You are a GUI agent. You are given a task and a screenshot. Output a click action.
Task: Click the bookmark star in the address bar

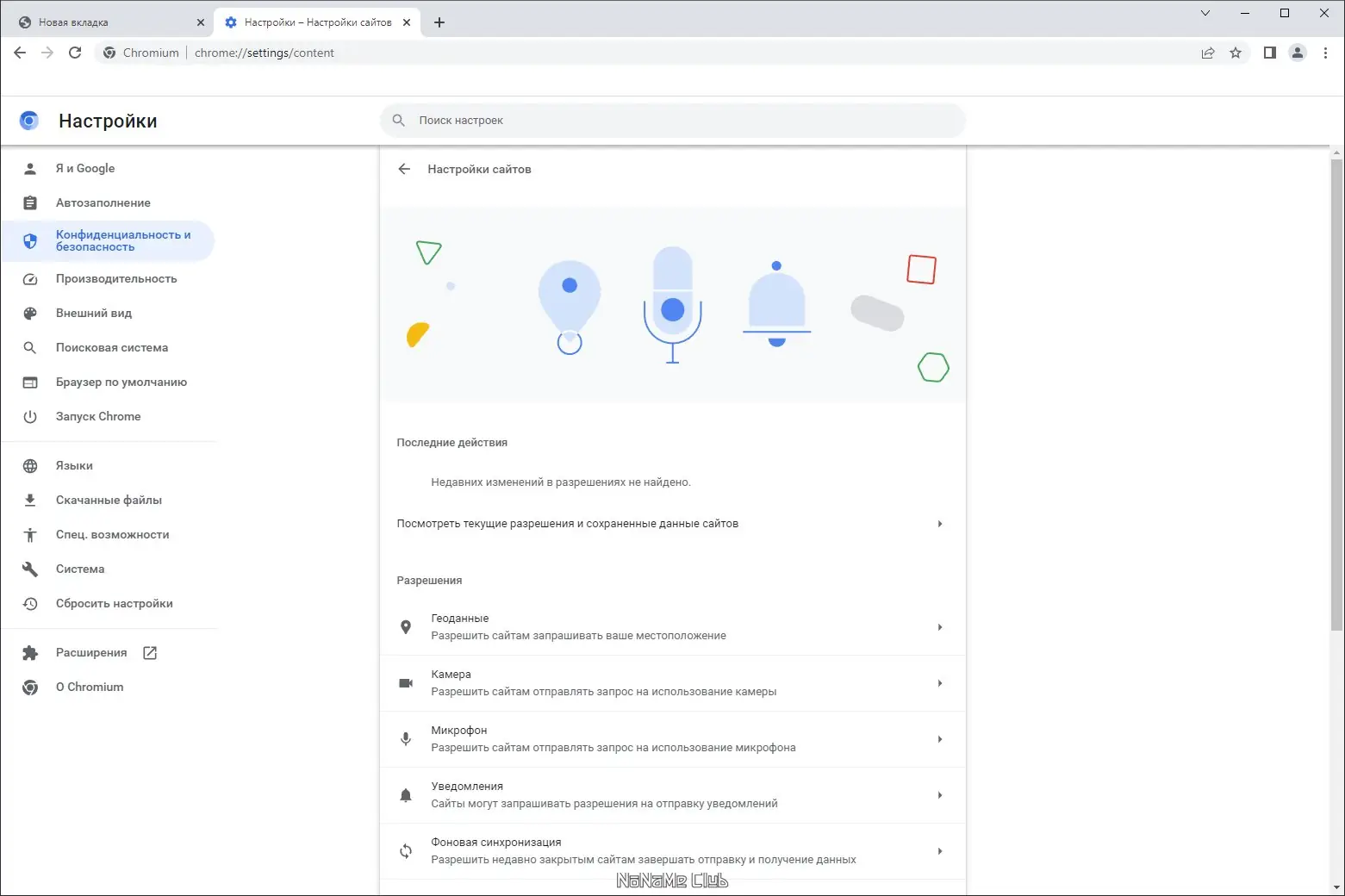pos(1236,53)
